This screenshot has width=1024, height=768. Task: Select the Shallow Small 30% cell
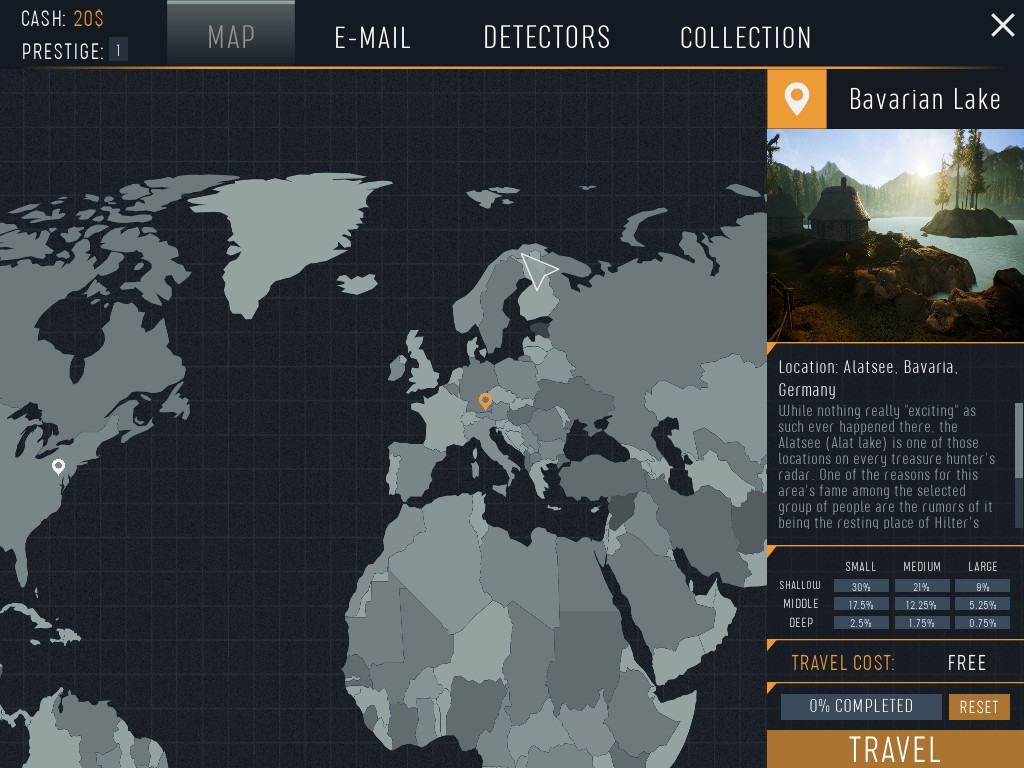click(860, 586)
